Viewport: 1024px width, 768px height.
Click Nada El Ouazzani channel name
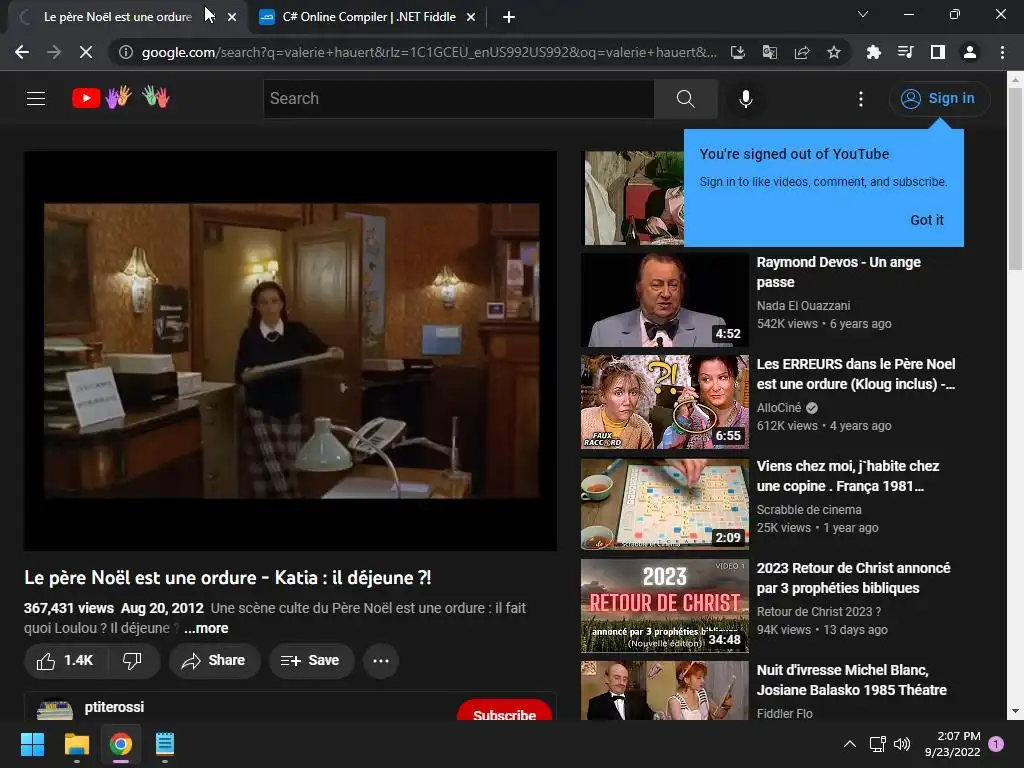[803, 306]
